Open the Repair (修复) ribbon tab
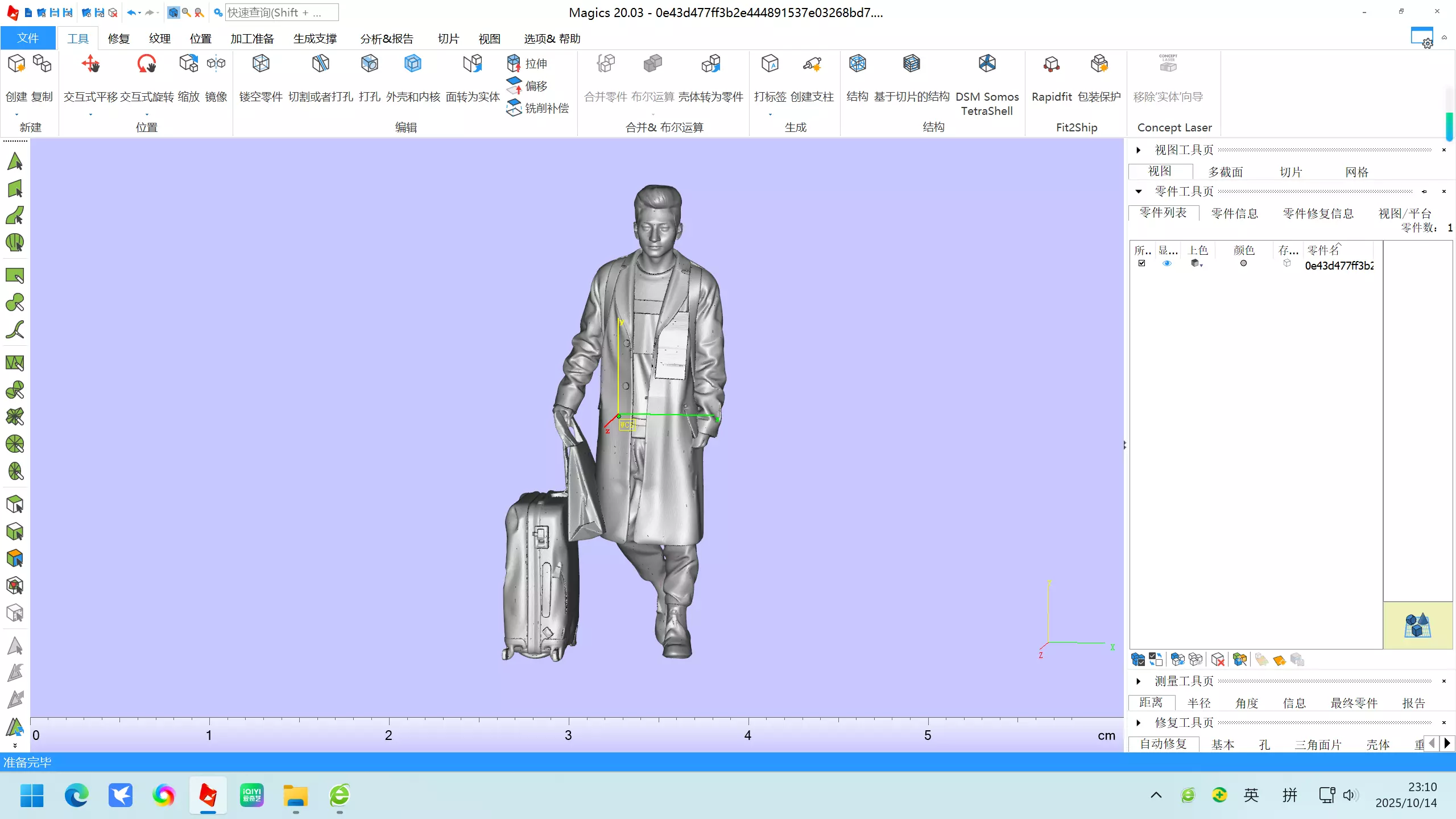 pos(119,39)
